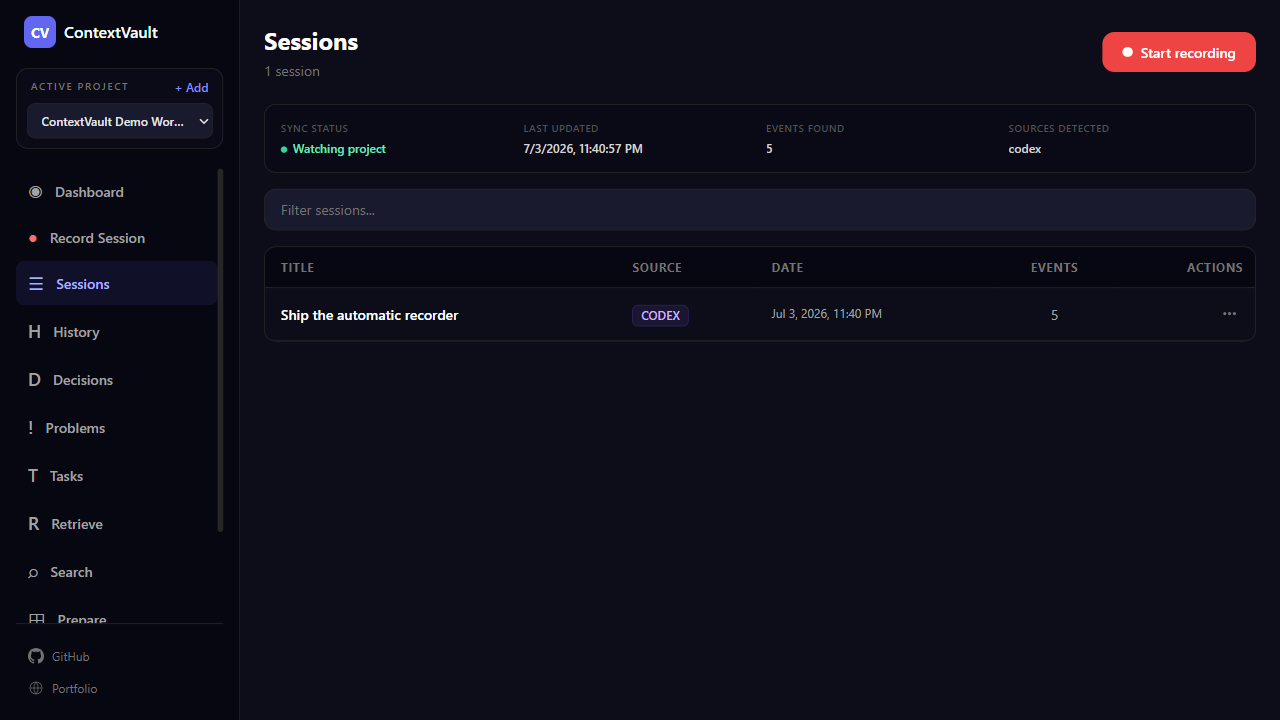This screenshot has width=1280, height=720.
Task: Click the Sessions hamburger lines icon
Action: click(x=36, y=284)
